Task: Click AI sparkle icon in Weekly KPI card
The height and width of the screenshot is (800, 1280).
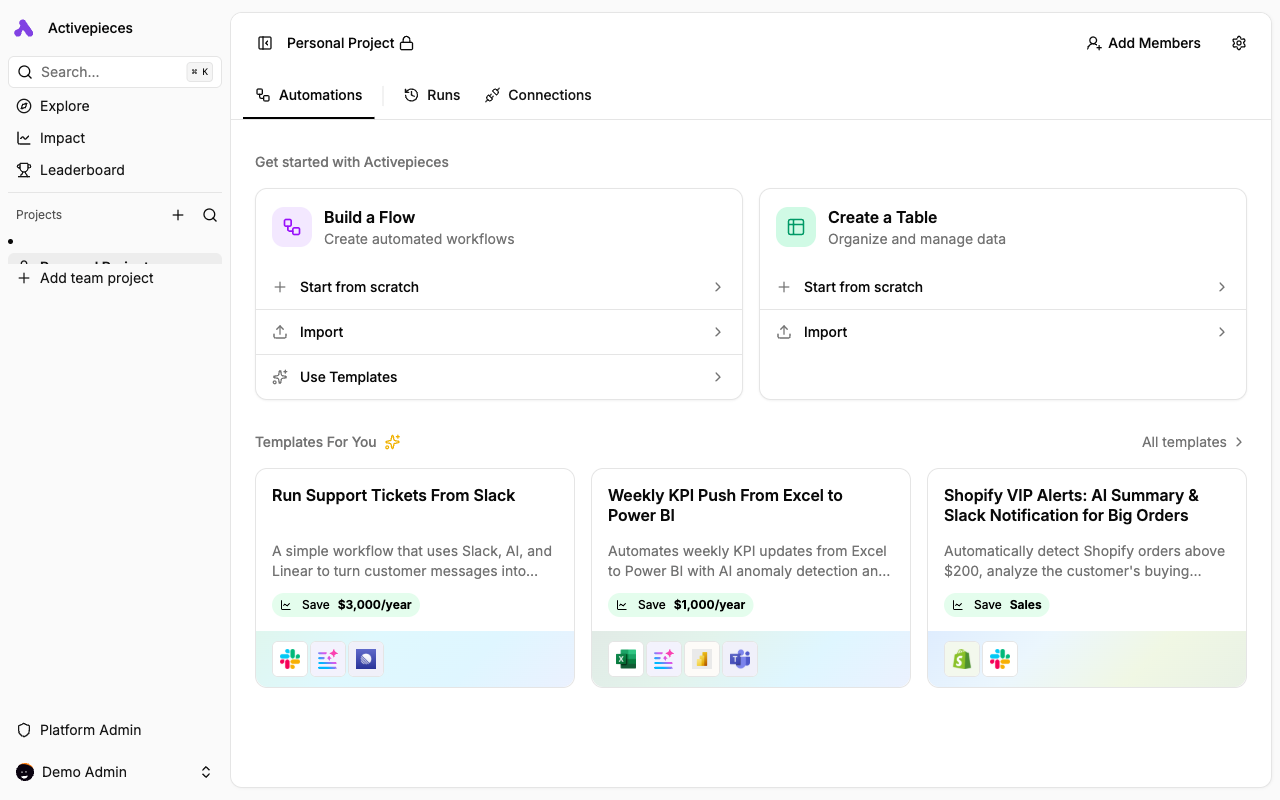Action: [664, 659]
